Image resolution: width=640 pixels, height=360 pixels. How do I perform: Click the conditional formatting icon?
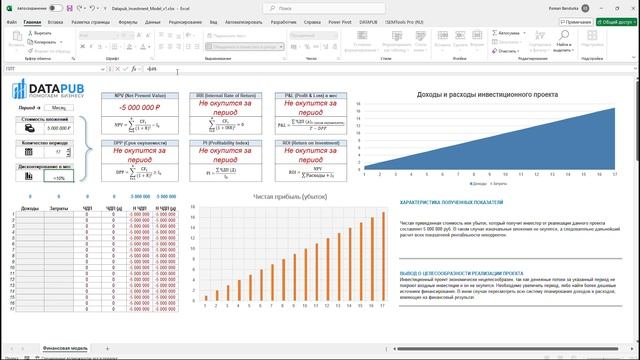click(362, 36)
